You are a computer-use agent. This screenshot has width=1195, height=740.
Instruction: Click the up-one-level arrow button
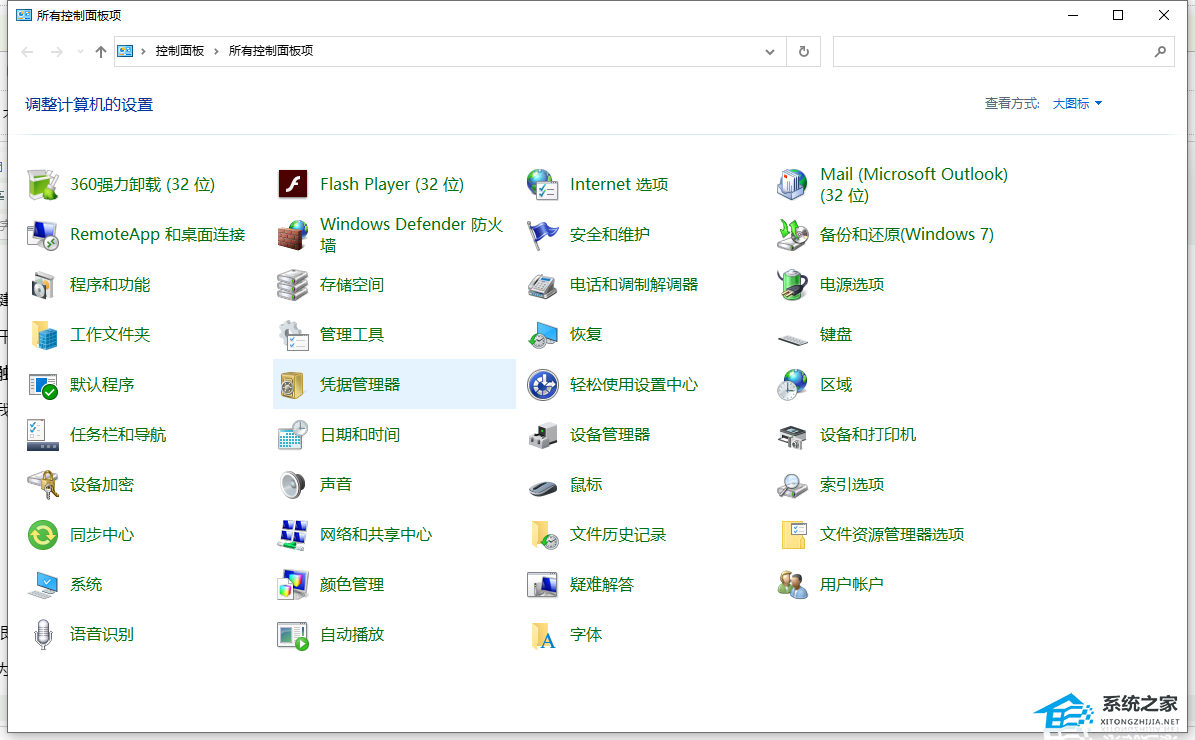coord(101,52)
